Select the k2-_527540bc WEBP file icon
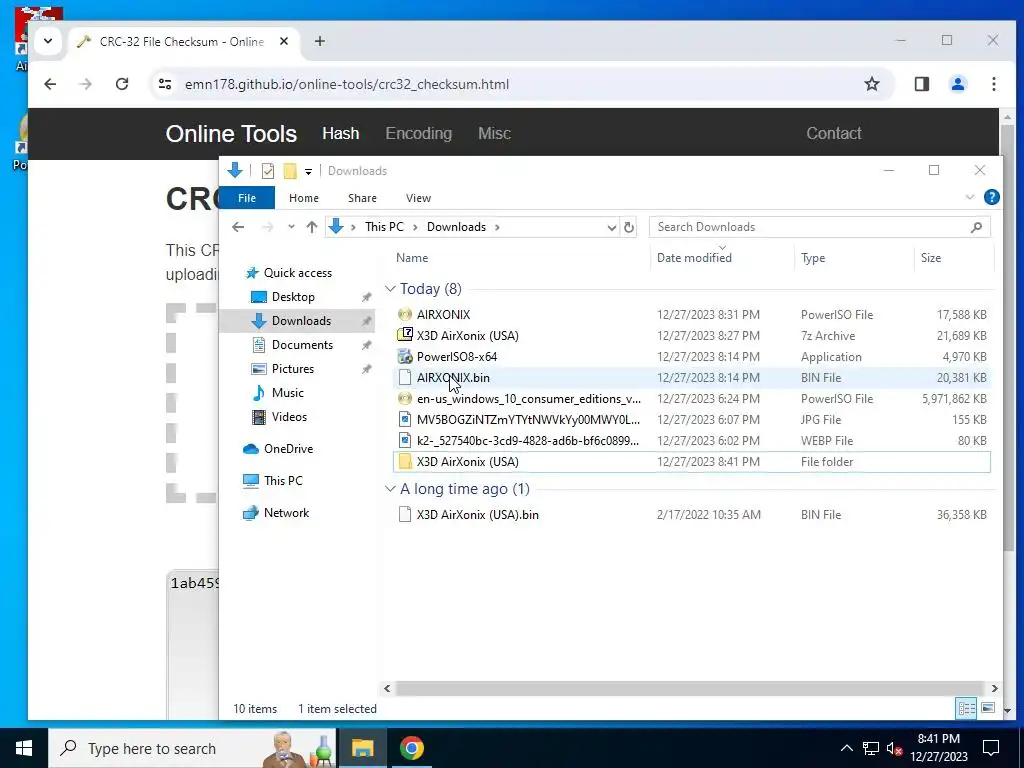This screenshot has width=1024, height=768. pyautogui.click(x=405, y=440)
